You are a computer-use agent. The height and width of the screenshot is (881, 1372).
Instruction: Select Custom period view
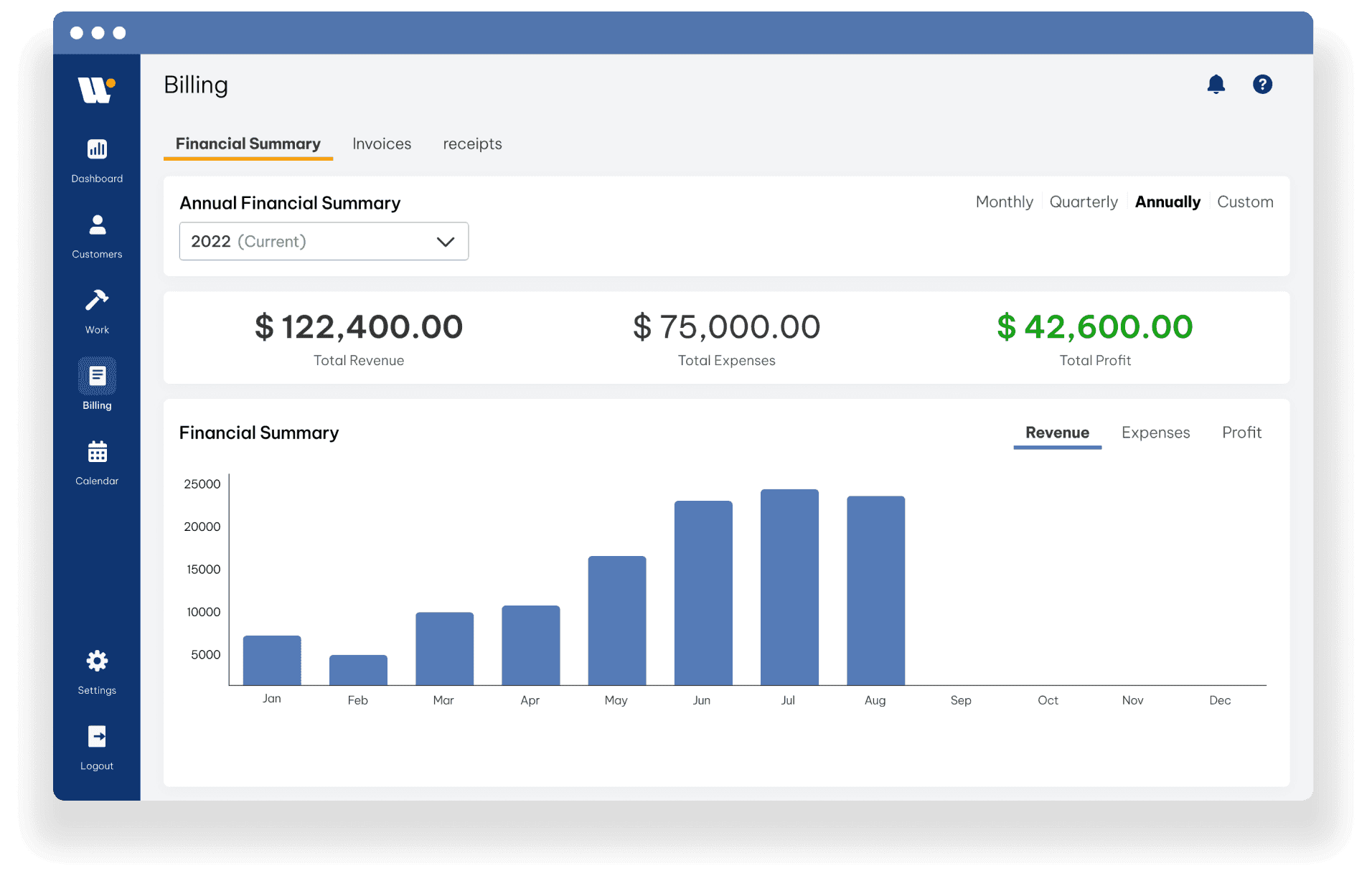coord(1245,202)
